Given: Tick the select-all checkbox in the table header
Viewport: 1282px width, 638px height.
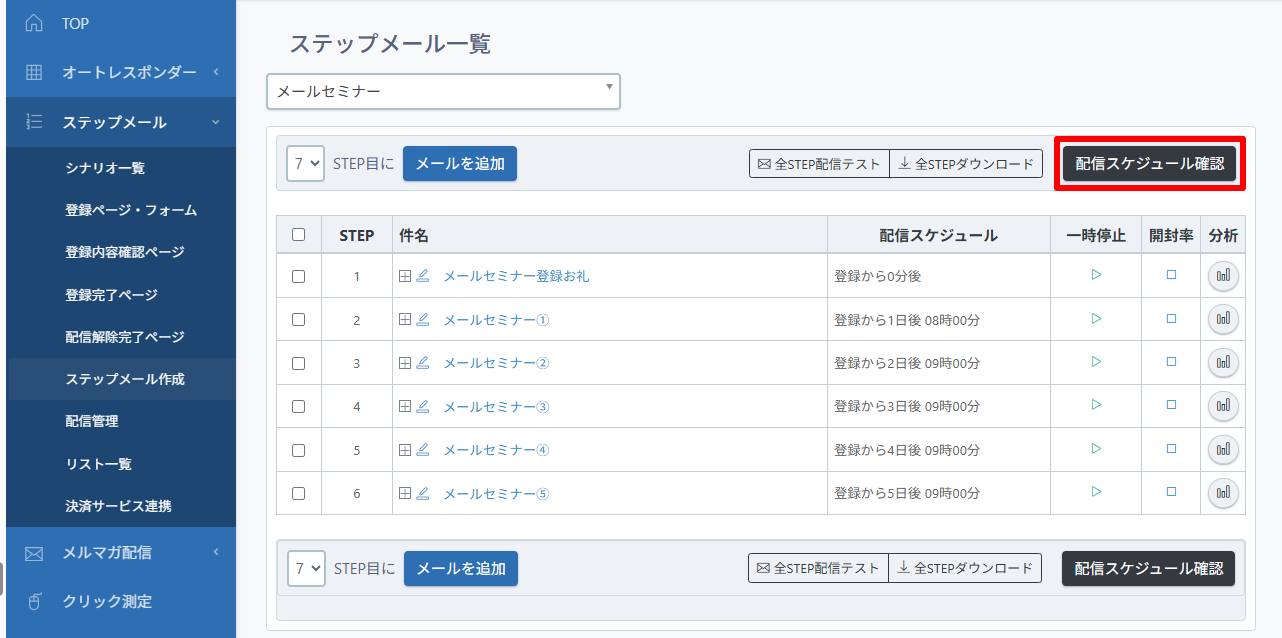Looking at the screenshot, I should 298,235.
